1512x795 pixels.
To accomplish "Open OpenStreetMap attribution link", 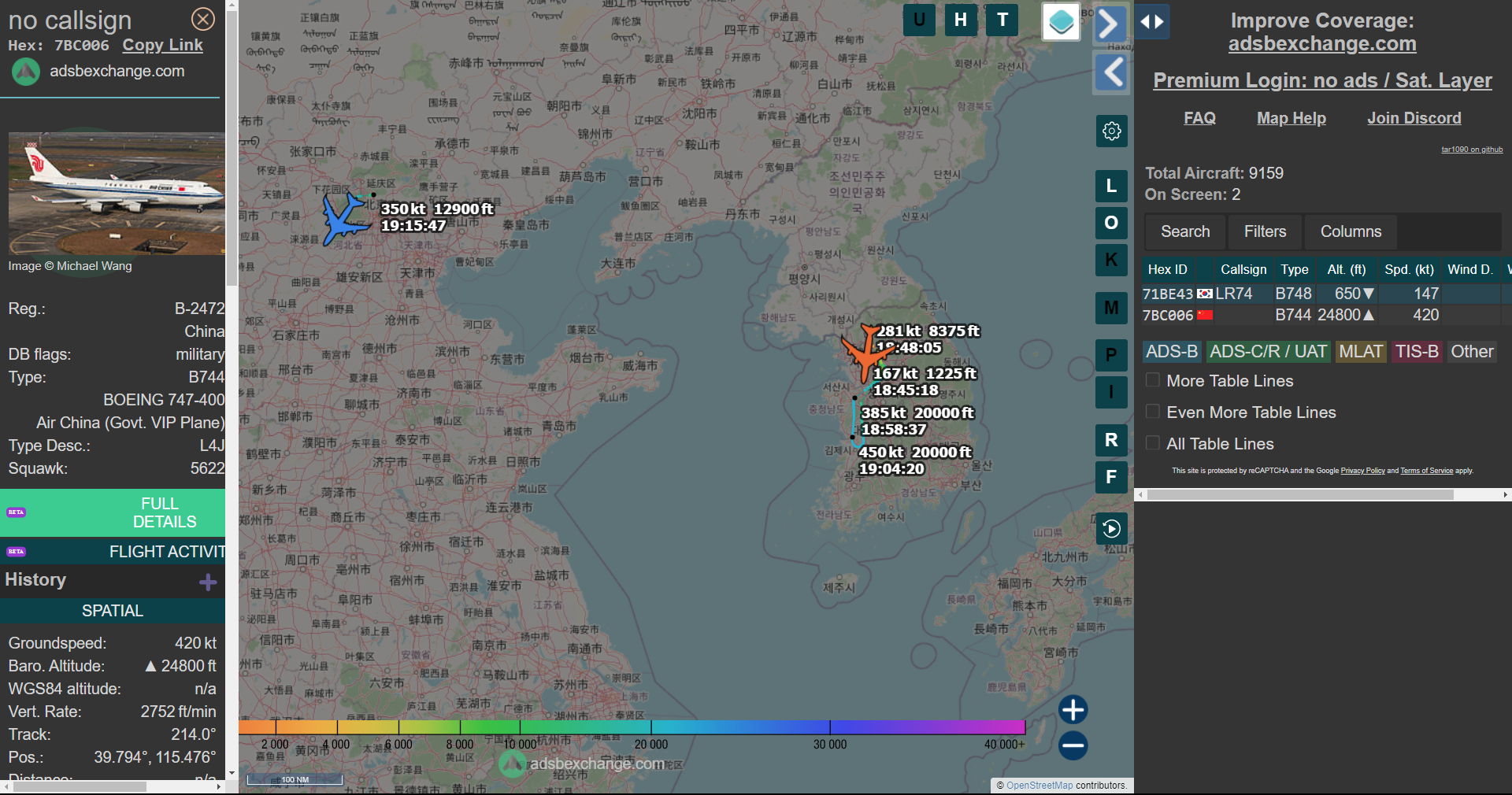I will point(1039,786).
